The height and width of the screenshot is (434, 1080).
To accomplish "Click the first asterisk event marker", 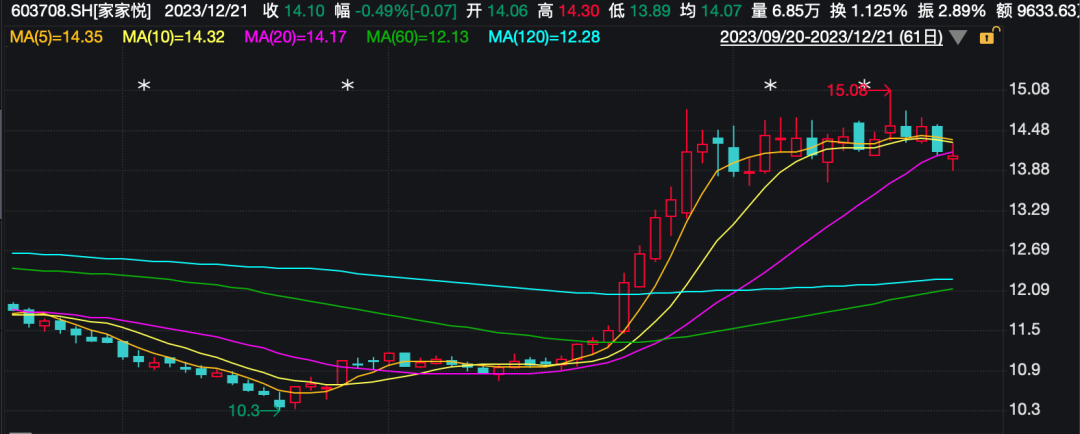I will (x=144, y=87).
